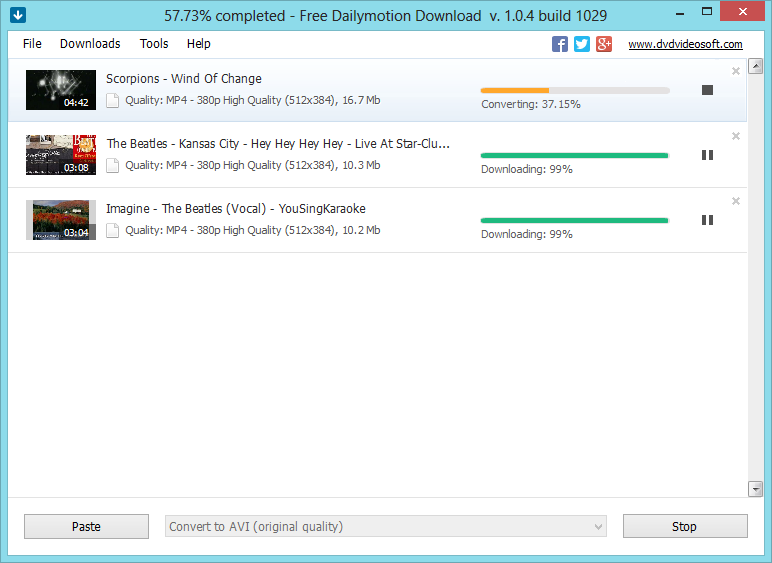Click the orange converting progress bar

point(575,91)
